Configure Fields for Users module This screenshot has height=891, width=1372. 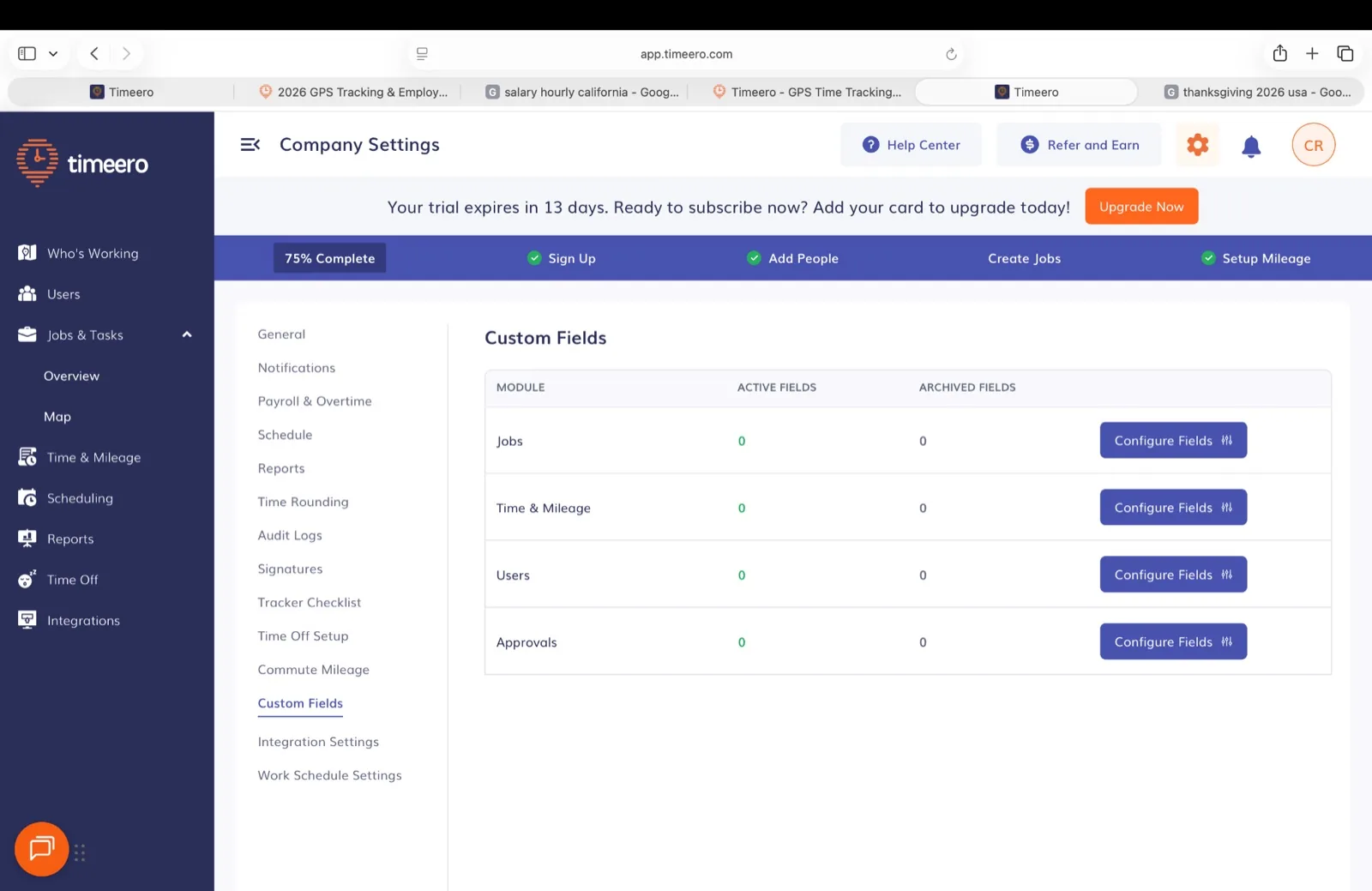[1172, 575]
